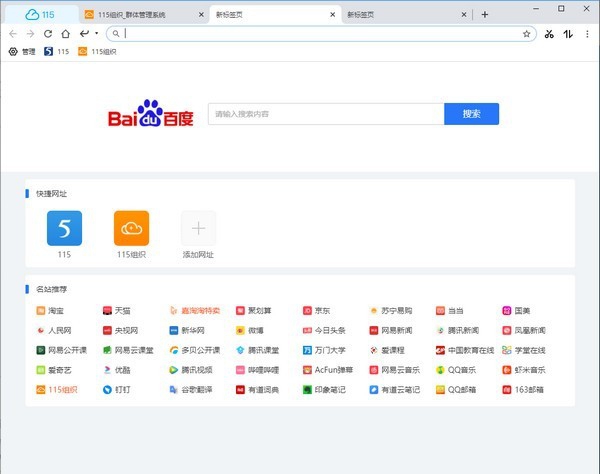
Task: Open the 苏宁易购 link
Action: tap(391, 311)
